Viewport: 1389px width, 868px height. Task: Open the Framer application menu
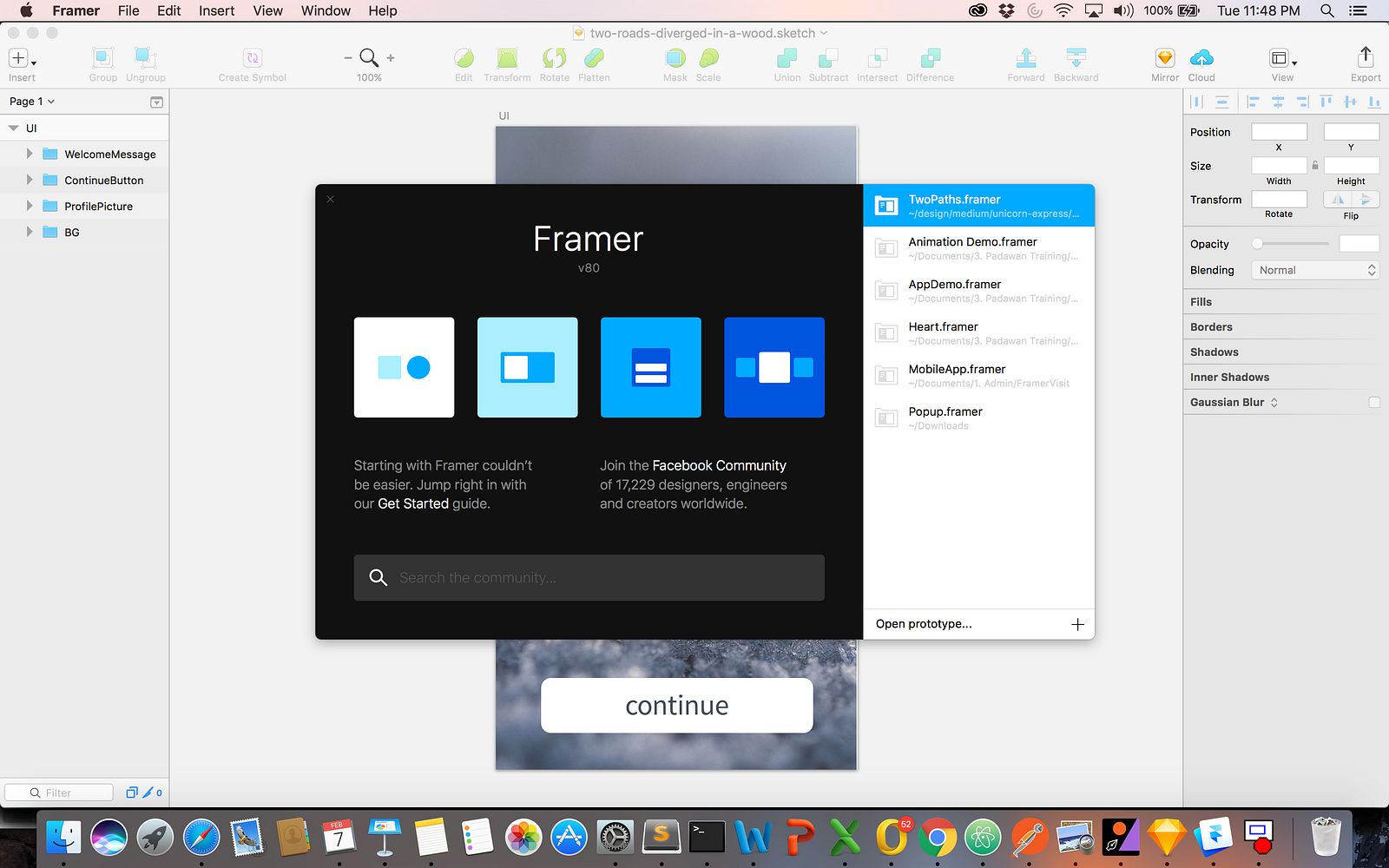pos(76,10)
